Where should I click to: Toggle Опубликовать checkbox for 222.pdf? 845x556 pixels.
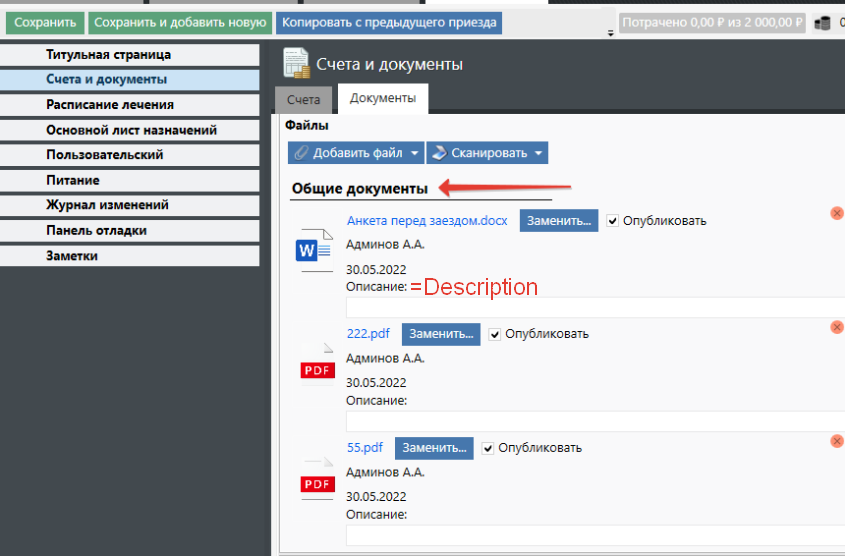click(x=495, y=334)
